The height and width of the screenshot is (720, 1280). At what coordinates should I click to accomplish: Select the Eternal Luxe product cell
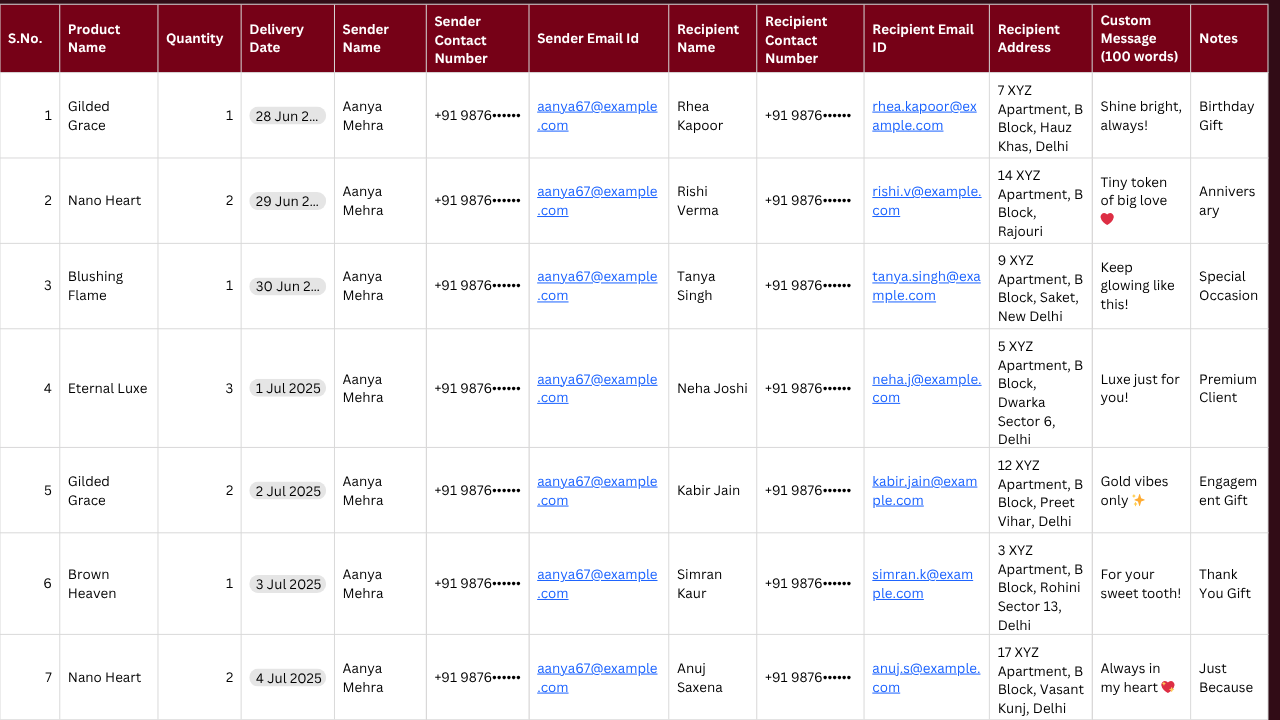(108, 388)
